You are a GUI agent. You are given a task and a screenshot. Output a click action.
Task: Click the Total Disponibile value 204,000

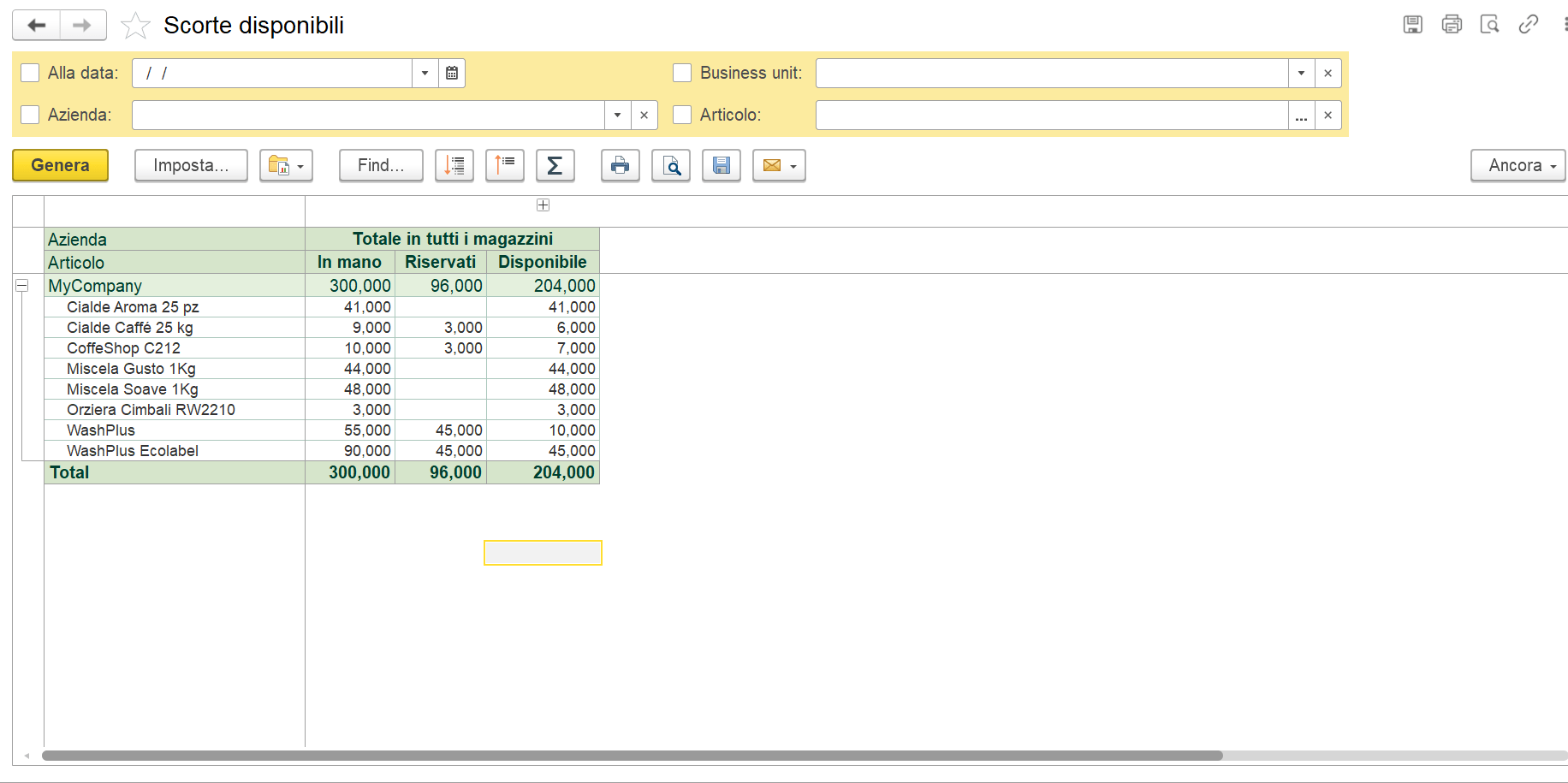click(563, 472)
